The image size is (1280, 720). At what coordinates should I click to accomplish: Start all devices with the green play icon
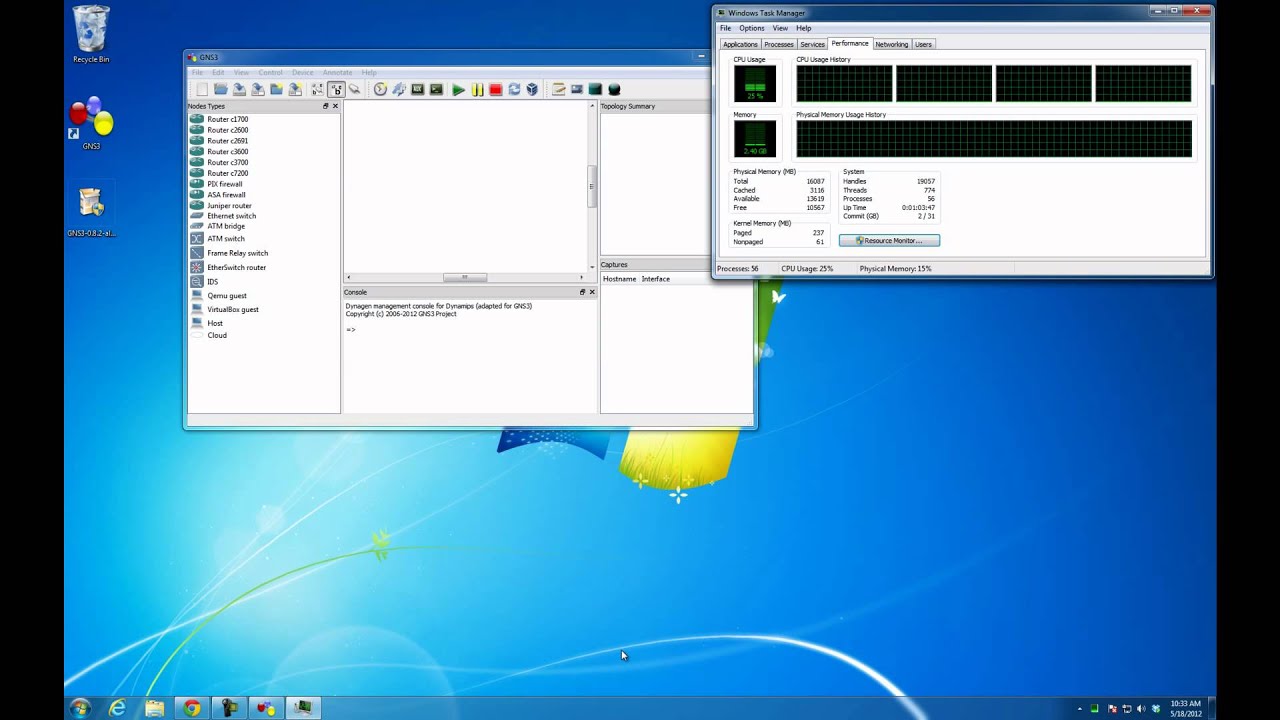tap(458, 89)
